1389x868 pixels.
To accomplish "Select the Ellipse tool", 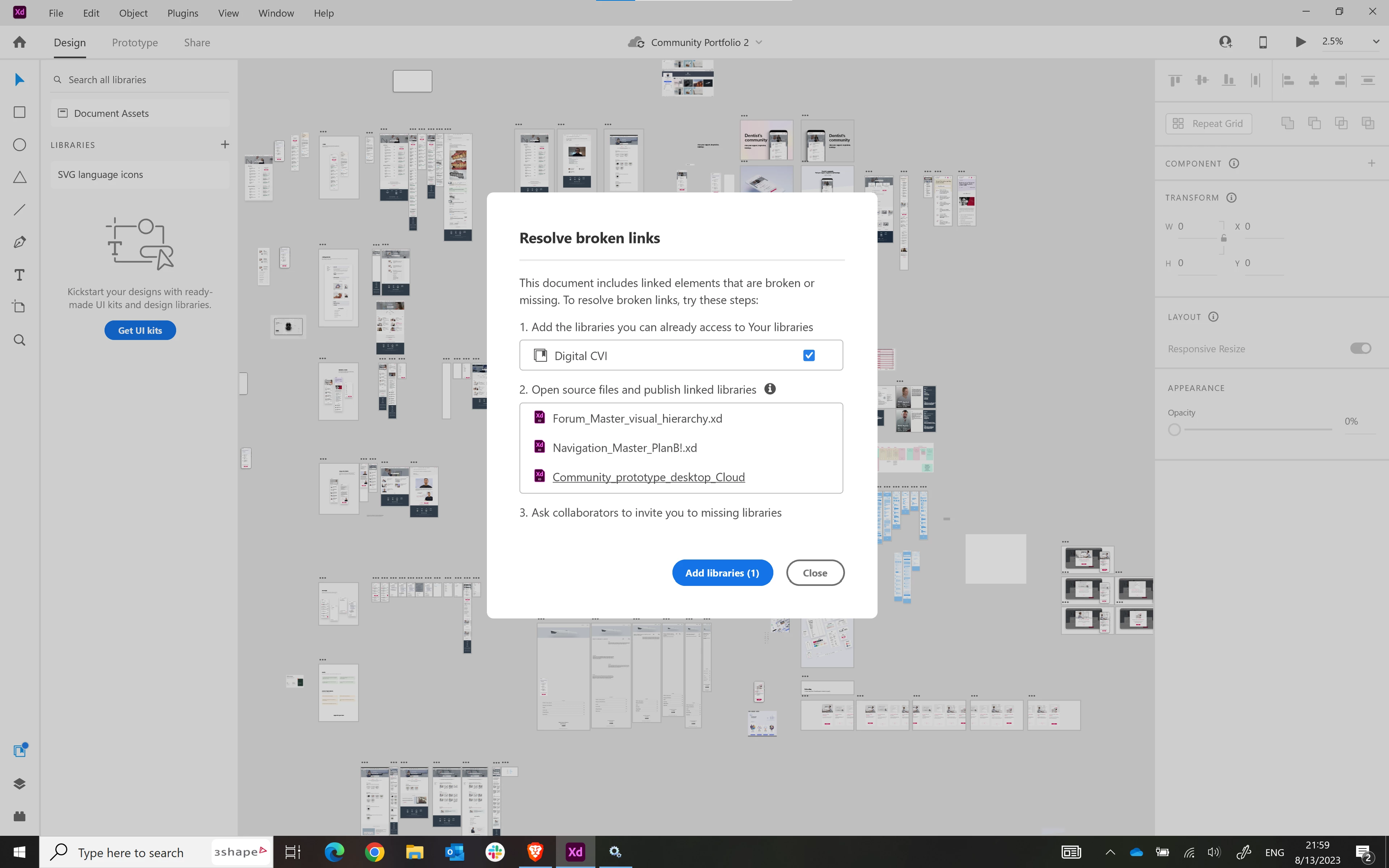I will click(x=20, y=145).
